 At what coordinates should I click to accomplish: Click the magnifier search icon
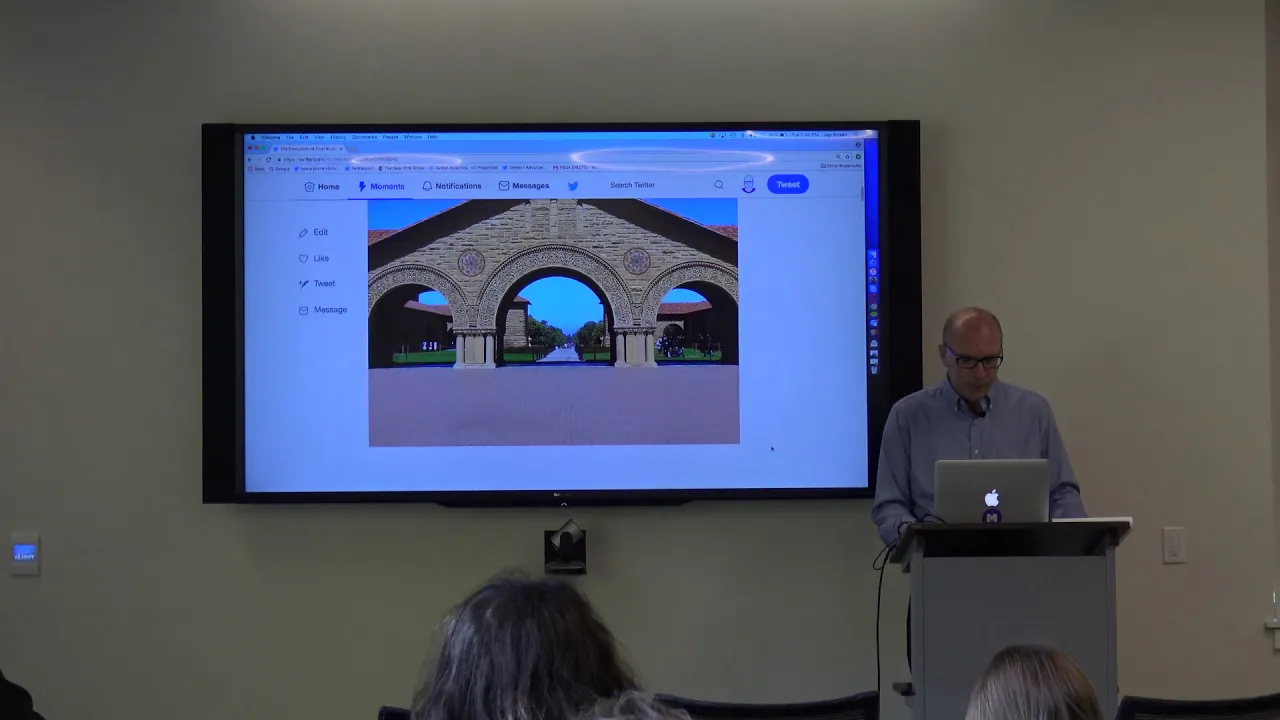click(719, 185)
